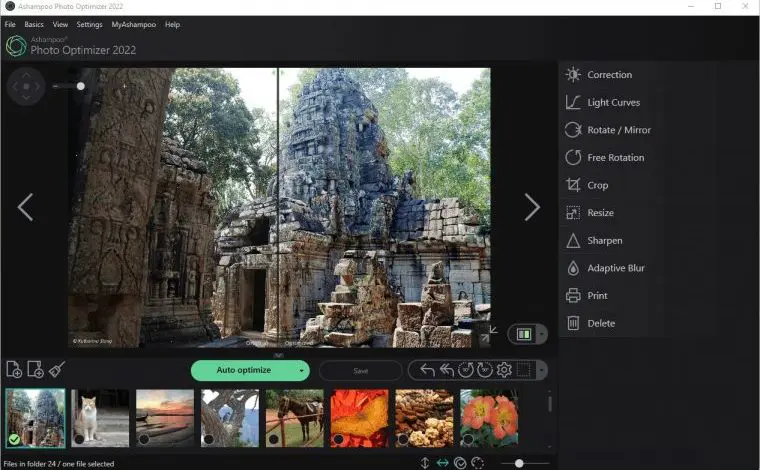Open the File menu
This screenshot has height=470, width=760.
pyautogui.click(x=10, y=24)
